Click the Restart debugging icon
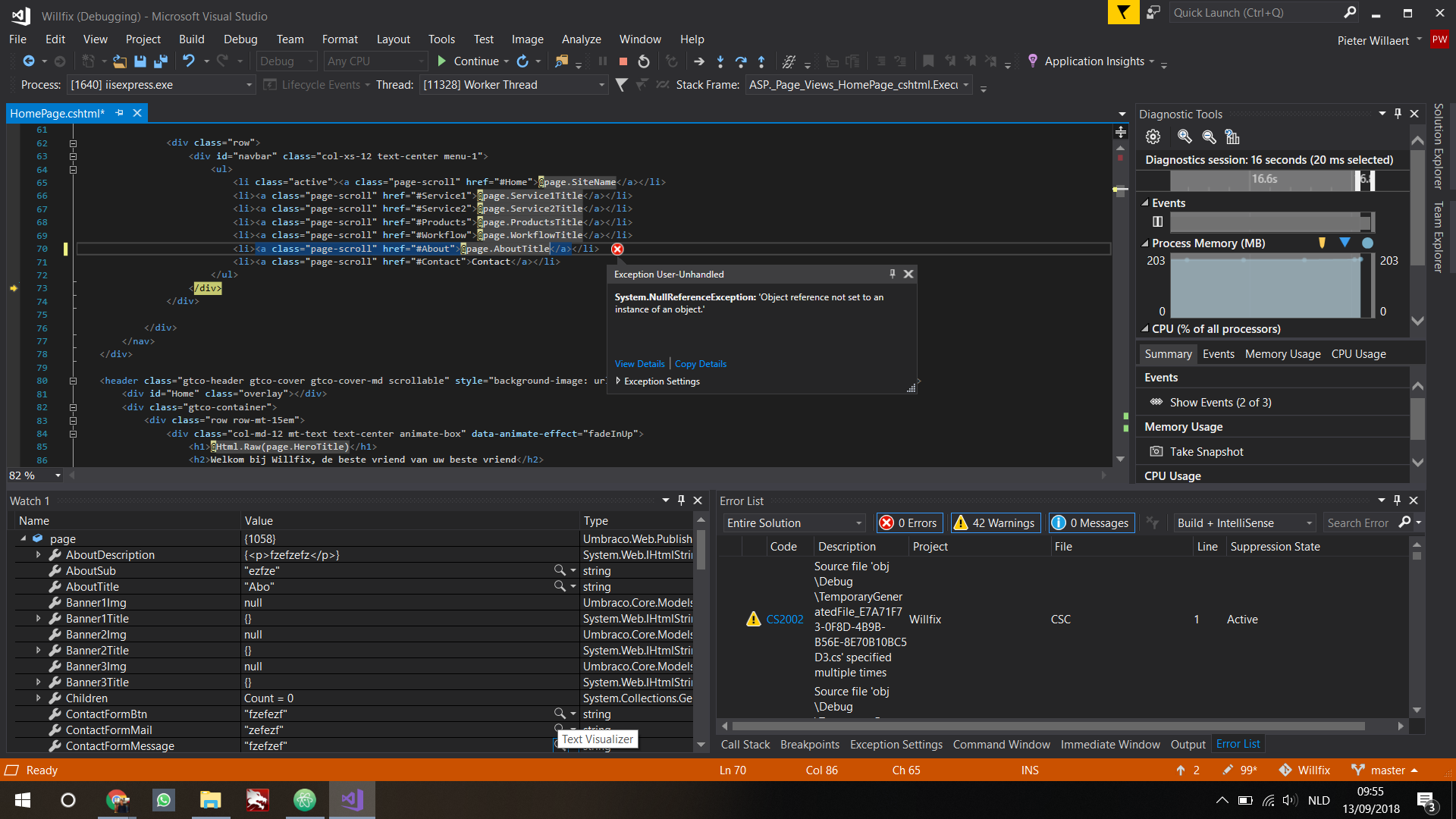This screenshot has height=819, width=1456. pyautogui.click(x=644, y=61)
